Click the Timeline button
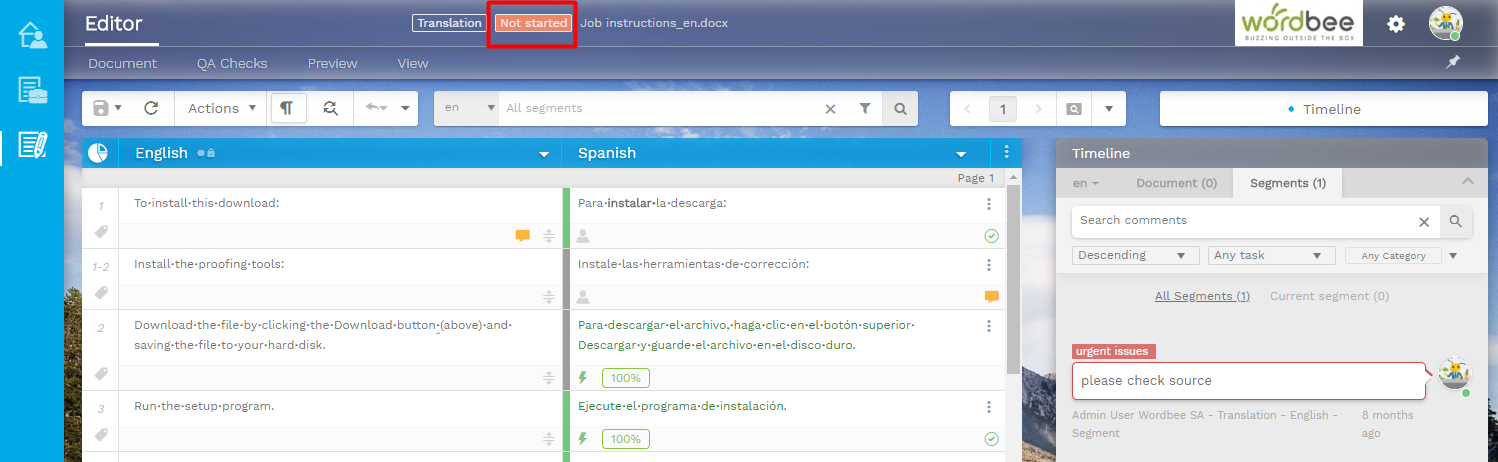Screen dimensions: 1498x462 [1324, 109]
